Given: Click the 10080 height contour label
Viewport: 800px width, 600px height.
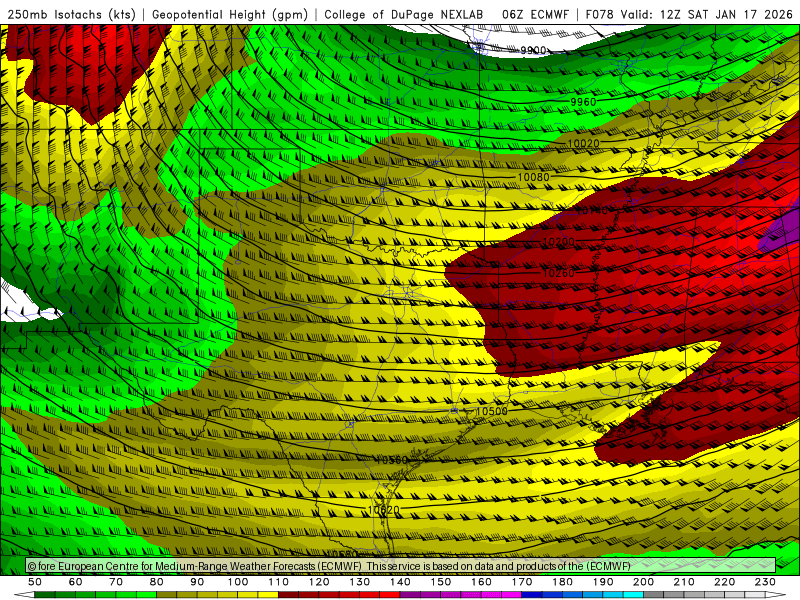Looking at the screenshot, I should [534, 177].
